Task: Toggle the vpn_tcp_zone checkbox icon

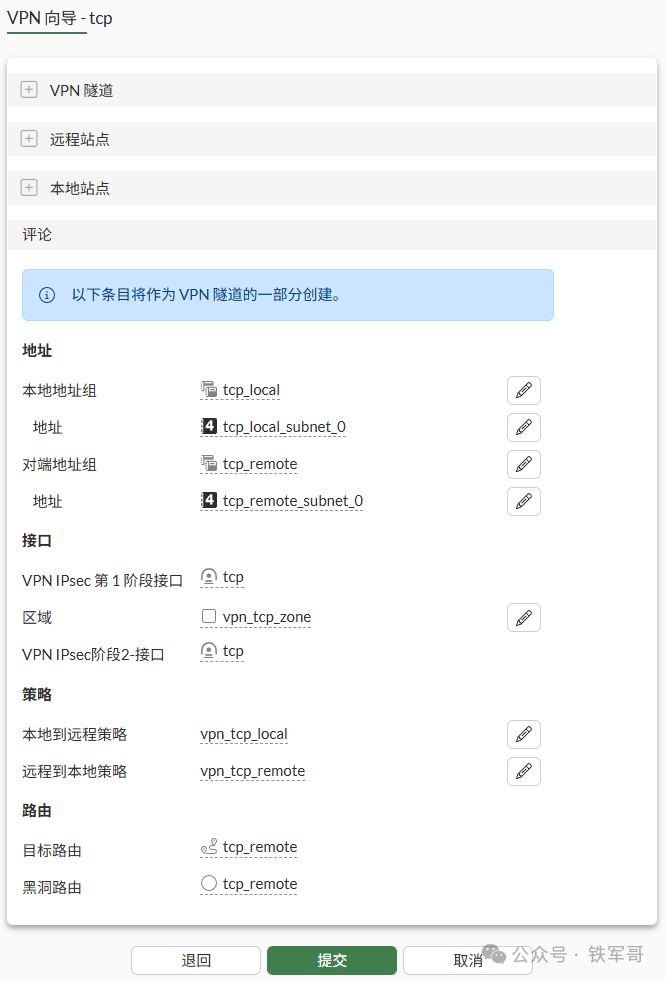Action: (x=209, y=617)
